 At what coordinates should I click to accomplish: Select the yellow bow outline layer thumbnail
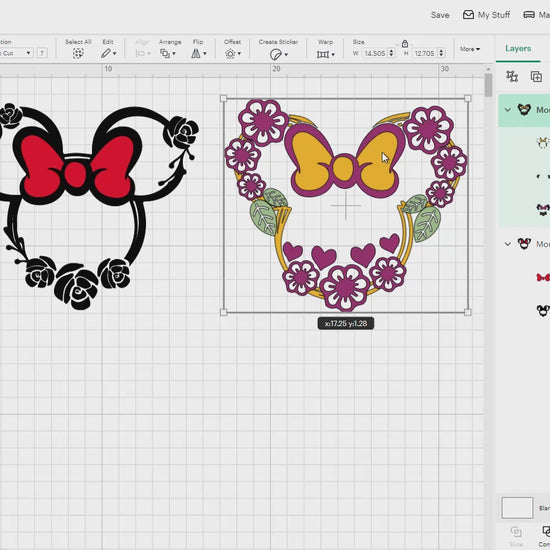(x=542, y=142)
